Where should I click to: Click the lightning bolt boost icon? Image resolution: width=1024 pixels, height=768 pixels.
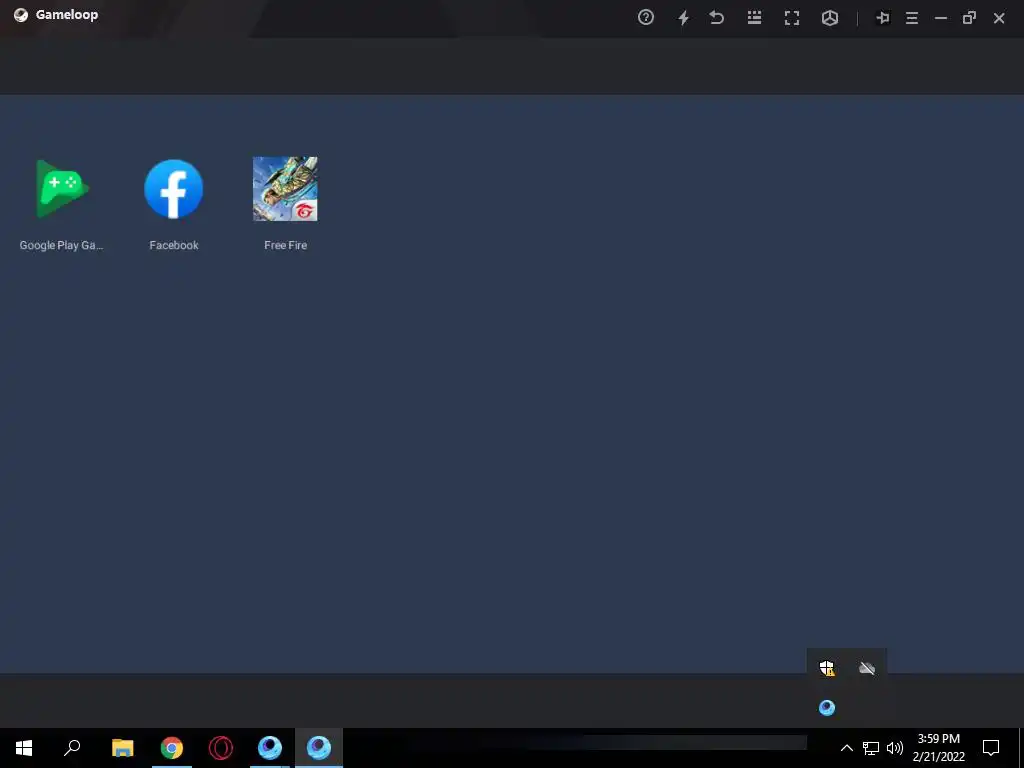[x=684, y=18]
